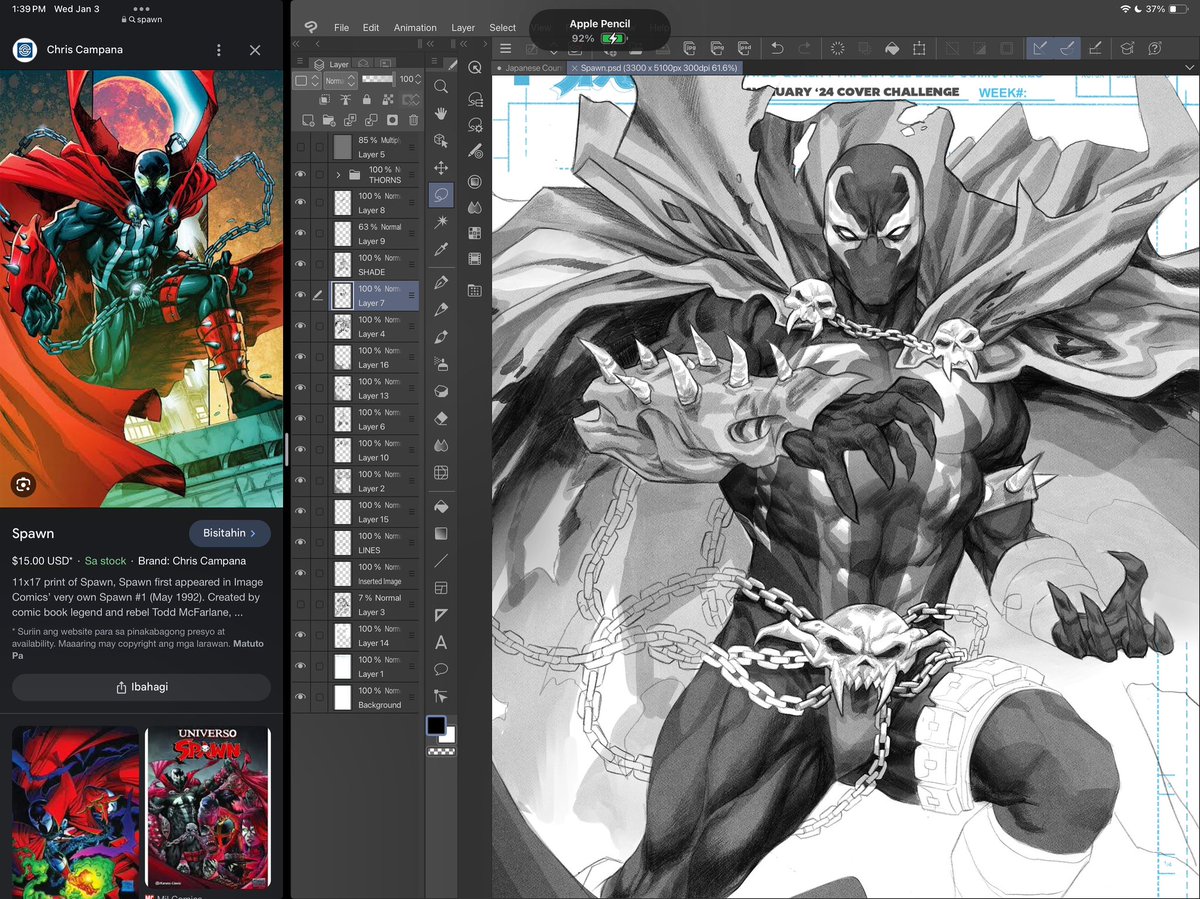Click the Undo arrow in command bar
1200x899 pixels.
point(776,48)
